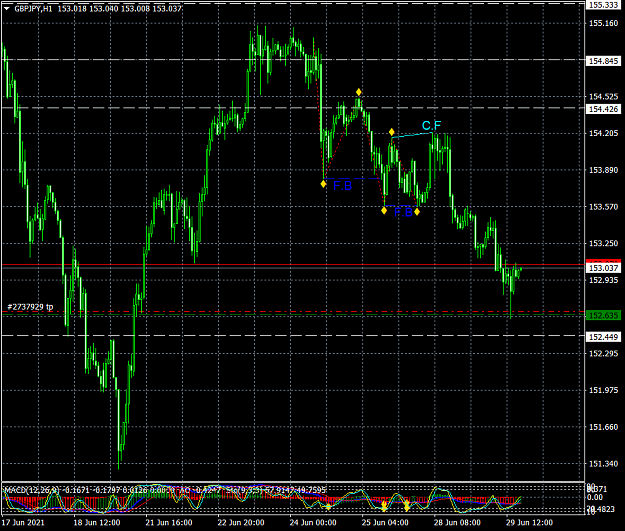Click the 152.935 price scale label
Screen dimensions: 625x531
pos(603,280)
